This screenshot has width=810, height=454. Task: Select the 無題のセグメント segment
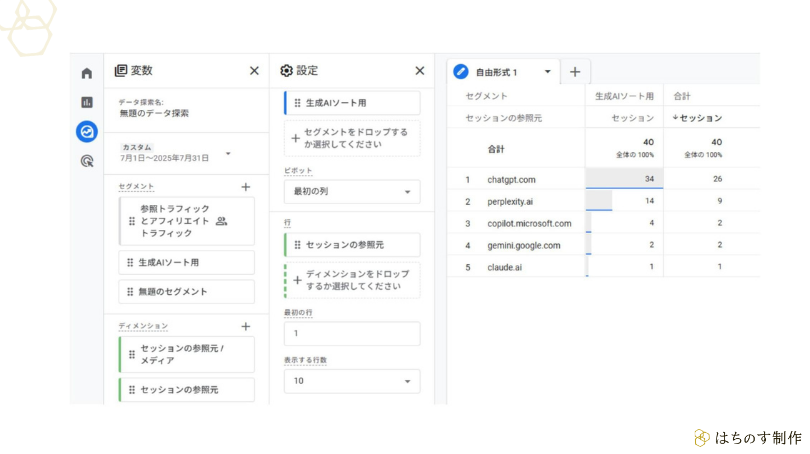[186, 292]
